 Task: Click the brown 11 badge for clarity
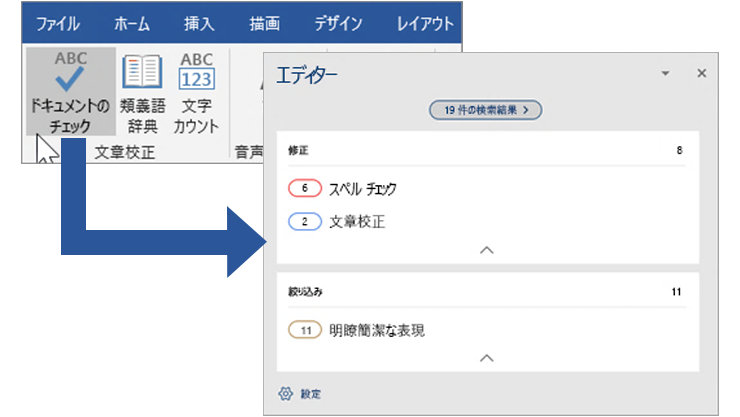point(305,330)
